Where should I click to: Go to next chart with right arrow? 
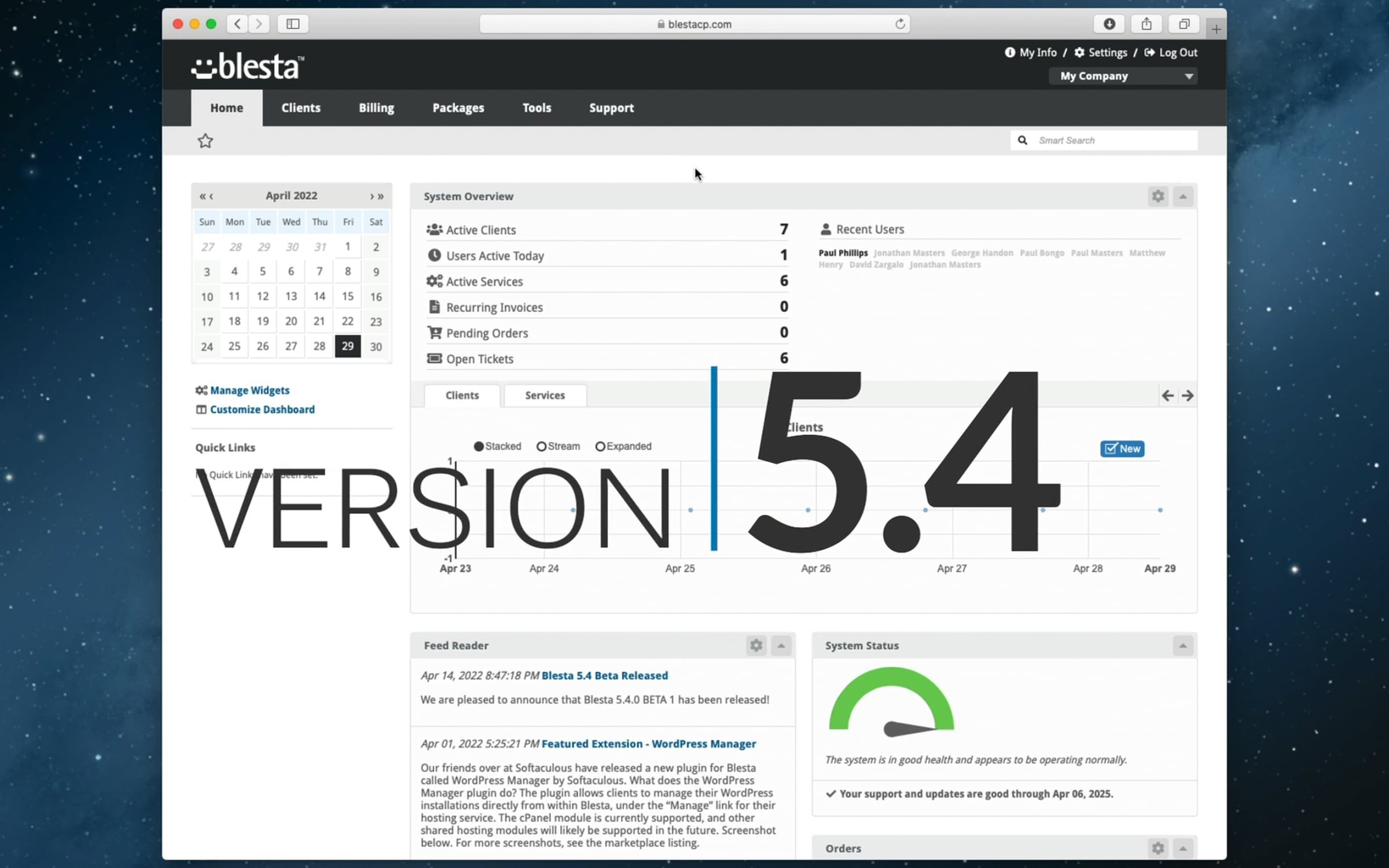coord(1188,396)
